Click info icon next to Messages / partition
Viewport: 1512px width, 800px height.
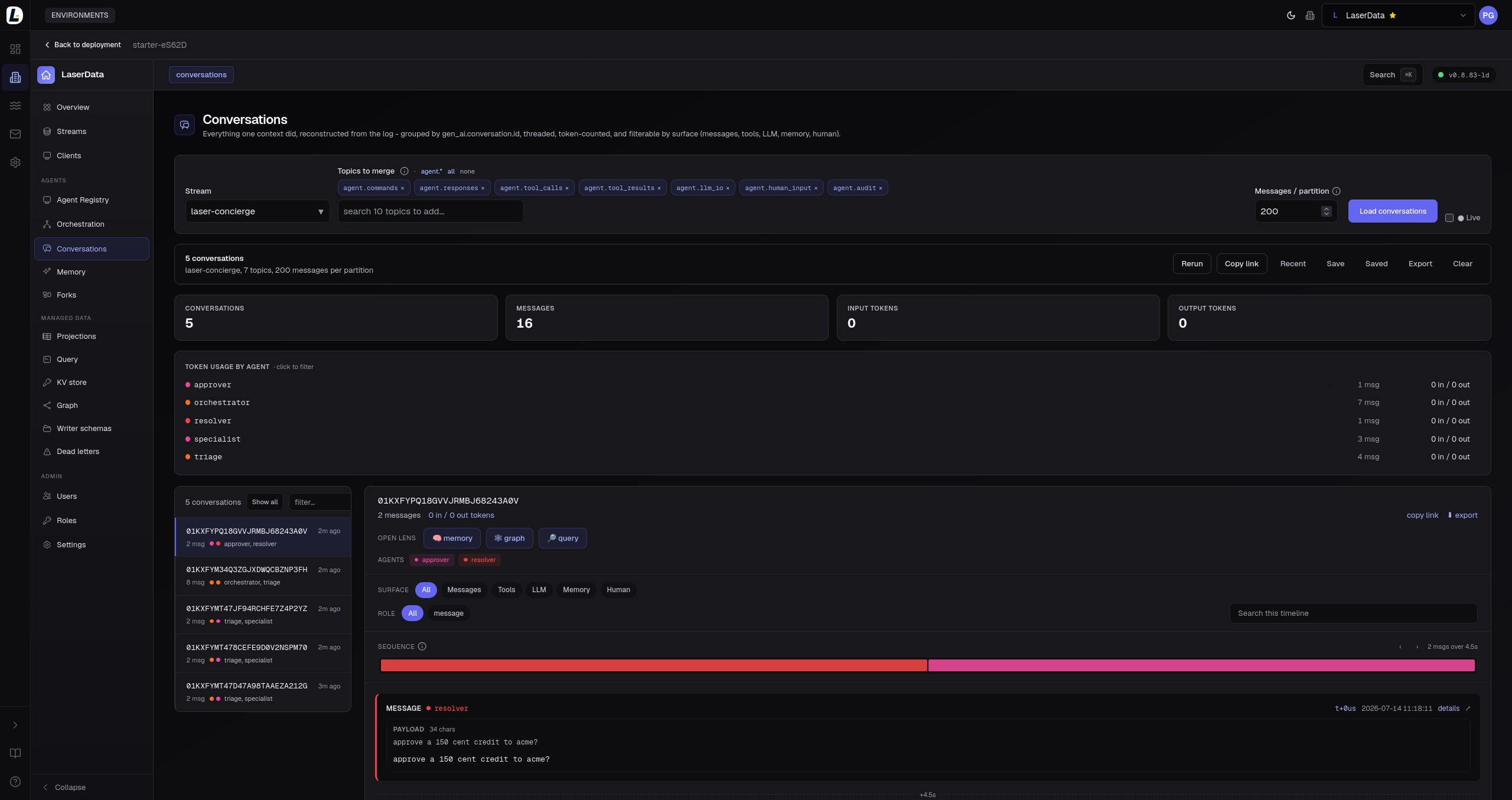(1337, 191)
